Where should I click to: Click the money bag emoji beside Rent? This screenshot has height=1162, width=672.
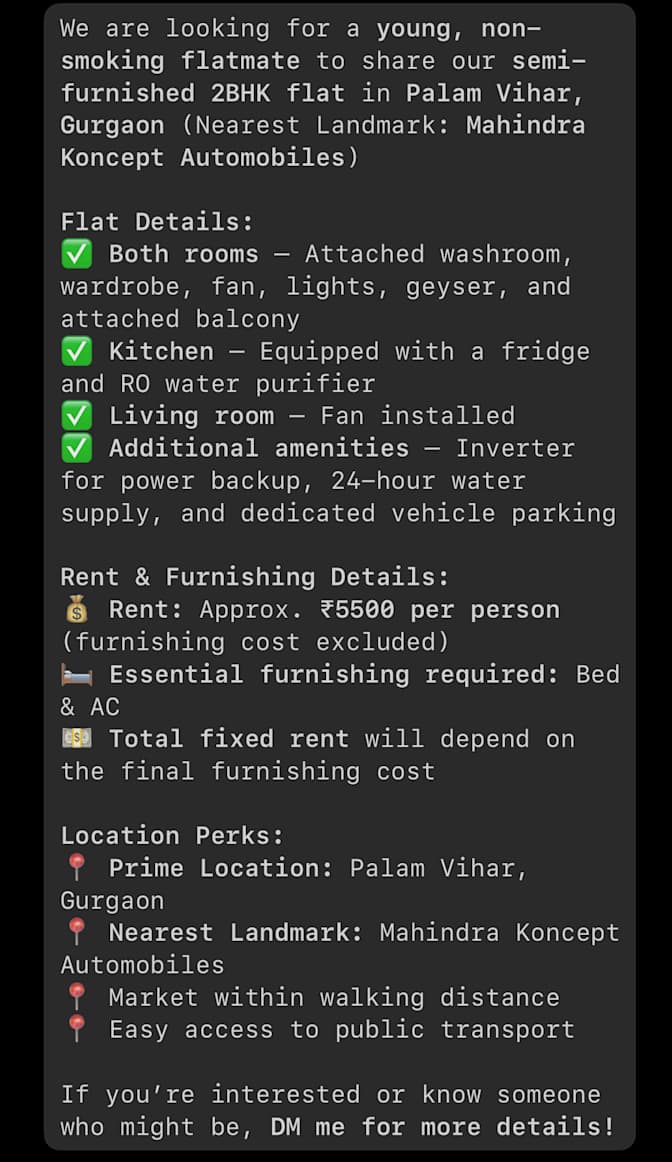[76, 610]
